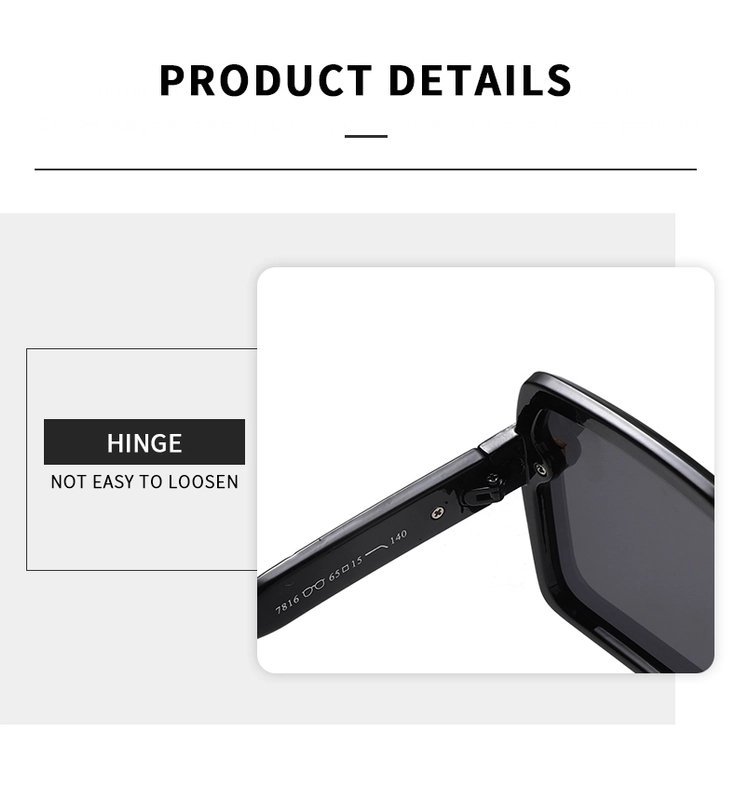The height and width of the screenshot is (800, 736).
Task: Click the black HINGE label banner
Action: 144,442
